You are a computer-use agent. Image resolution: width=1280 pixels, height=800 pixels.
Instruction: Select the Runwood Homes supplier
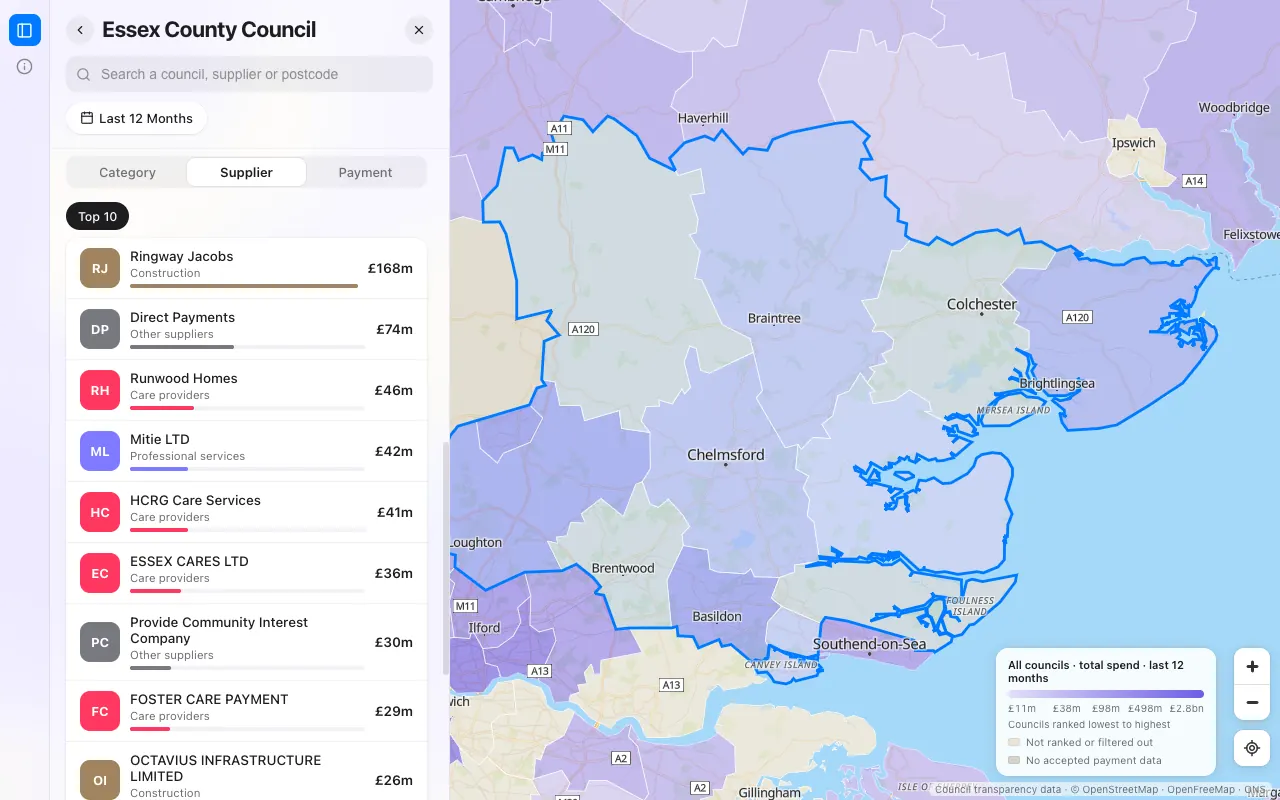(246, 390)
